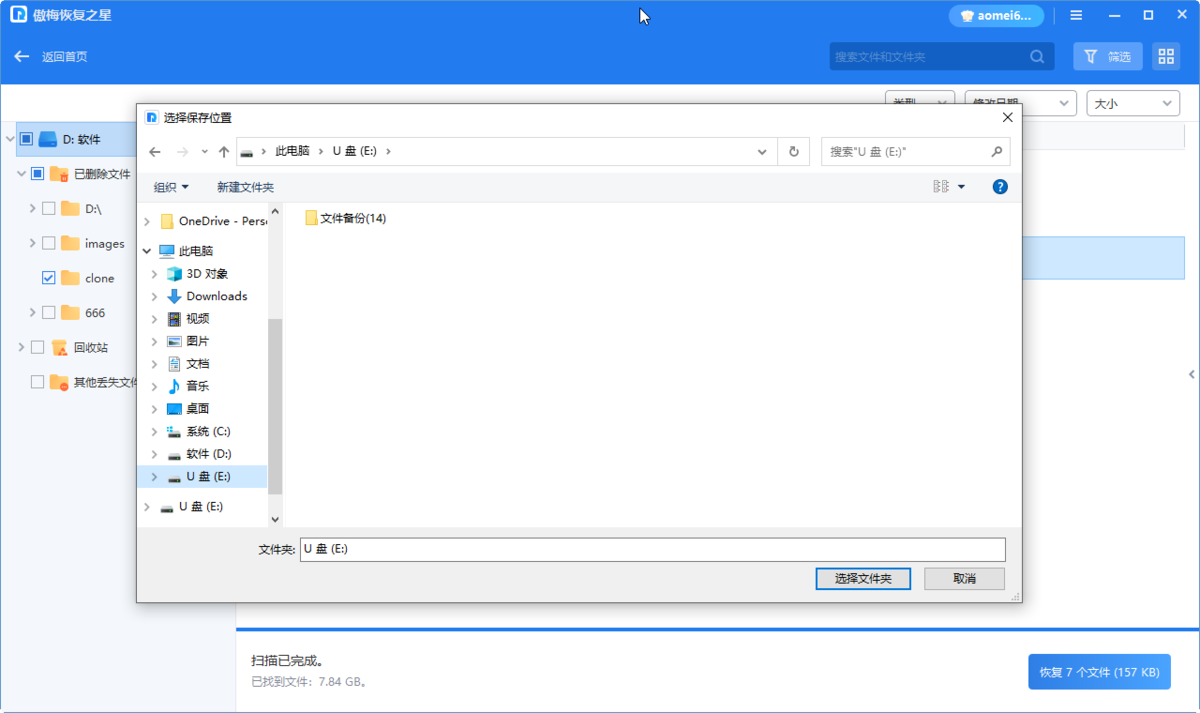Go up one folder level

click(224, 152)
